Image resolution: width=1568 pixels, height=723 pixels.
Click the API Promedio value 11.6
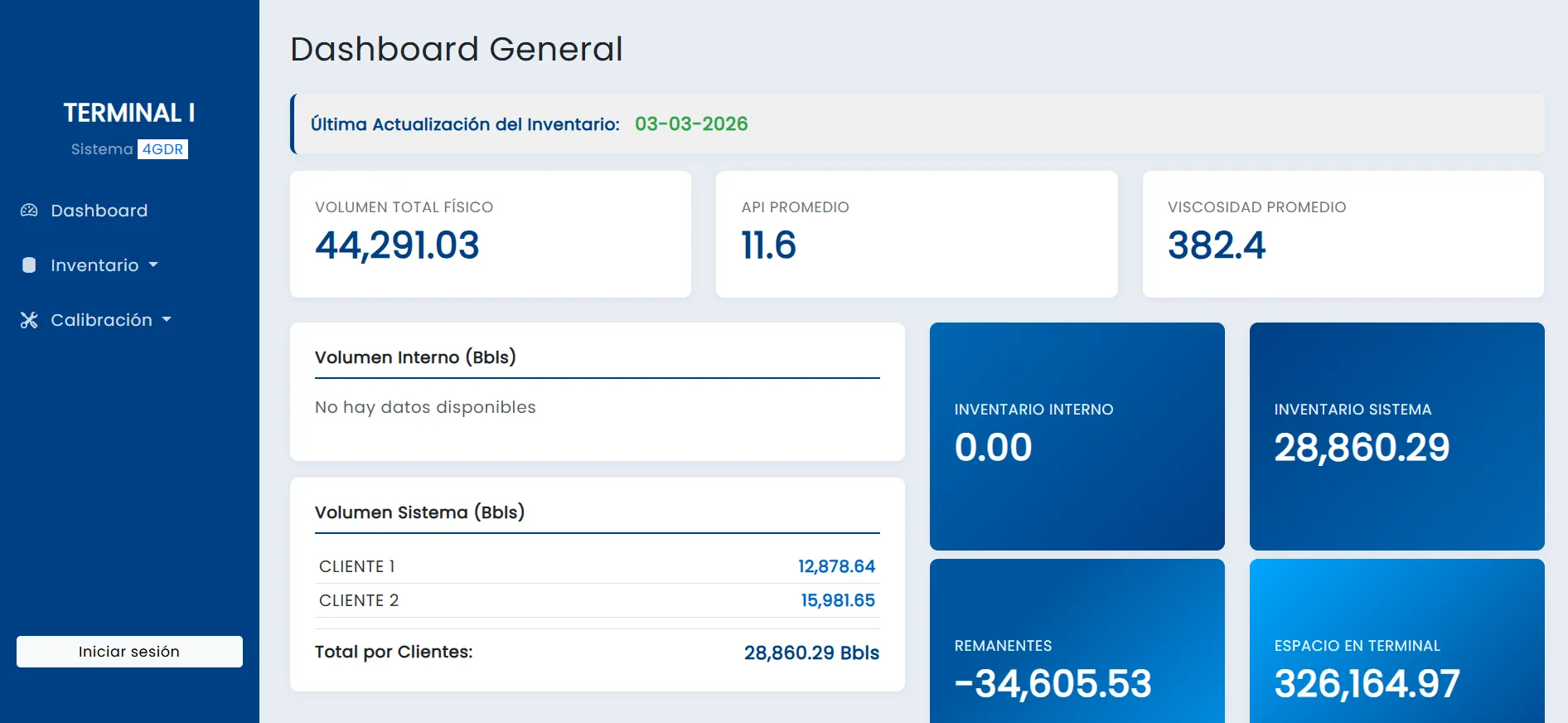(768, 245)
